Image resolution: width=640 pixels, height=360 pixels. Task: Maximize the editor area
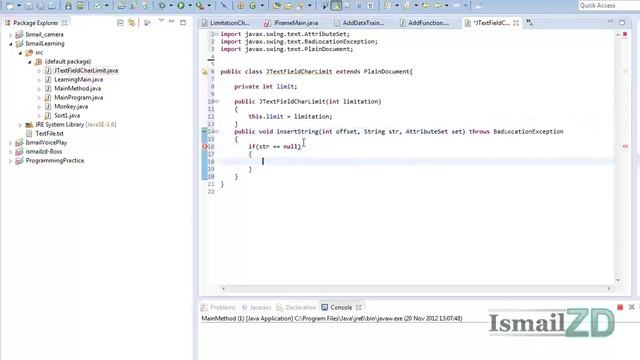click(622, 22)
